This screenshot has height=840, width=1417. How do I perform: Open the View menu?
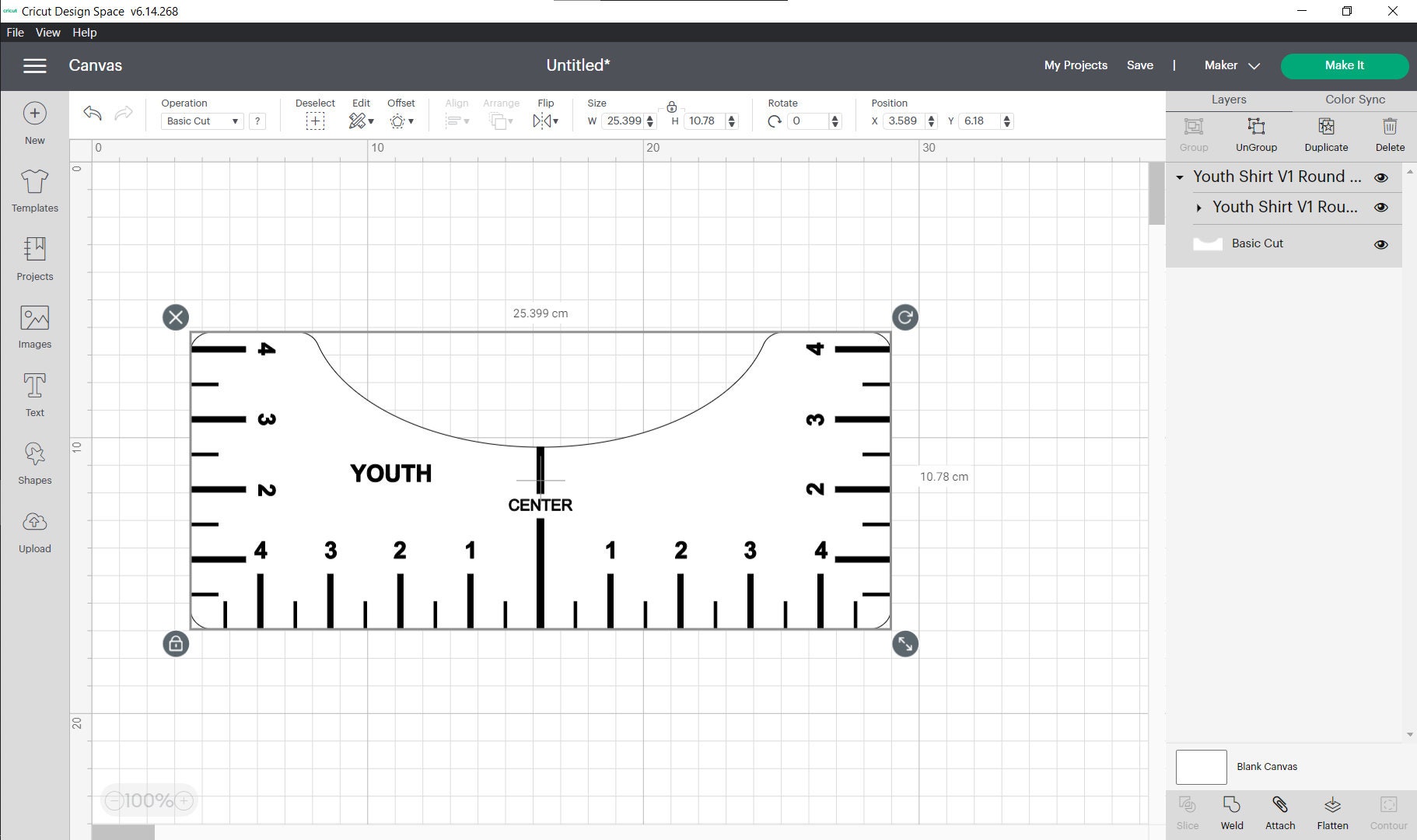click(47, 33)
